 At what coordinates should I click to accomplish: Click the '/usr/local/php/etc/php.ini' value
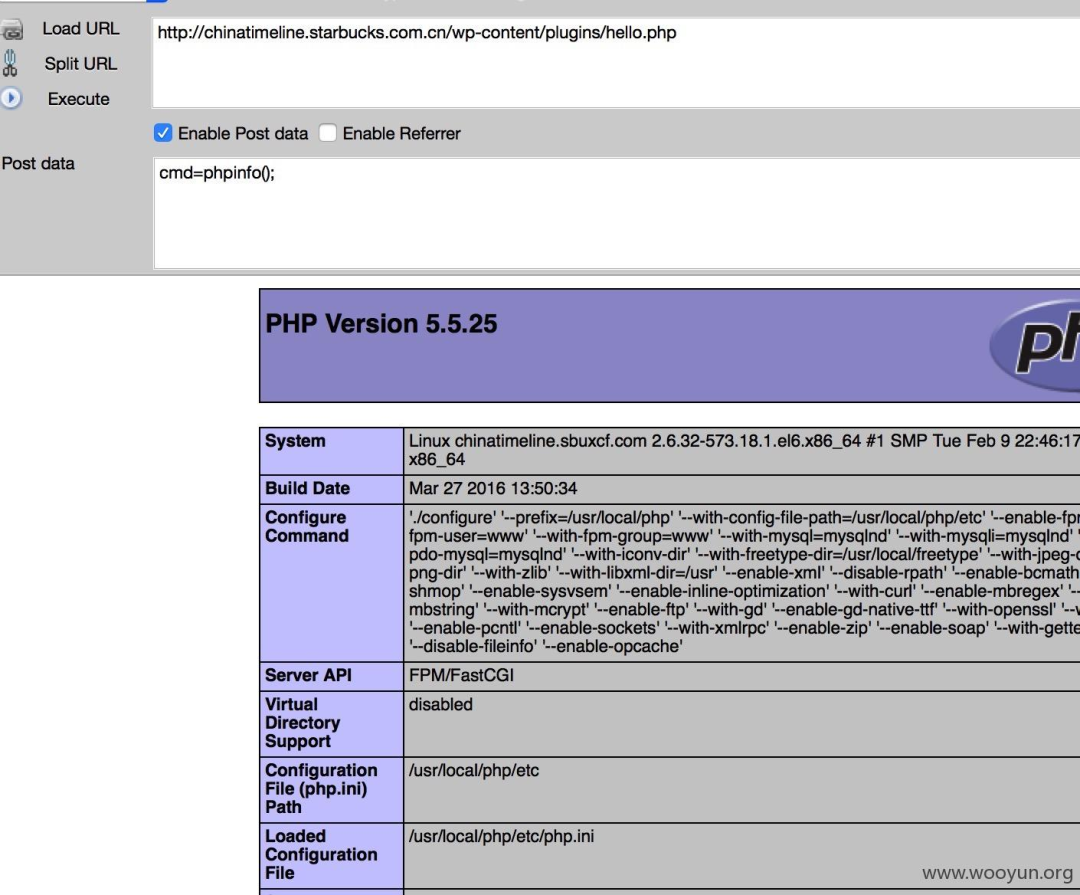pyautogui.click(x=501, y=836)
